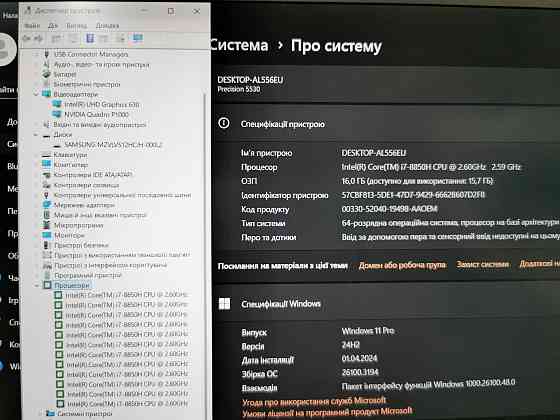Screen dimensions: 560x420
Task: Select the Пристрої безпеки category
Action: (81, 245)
